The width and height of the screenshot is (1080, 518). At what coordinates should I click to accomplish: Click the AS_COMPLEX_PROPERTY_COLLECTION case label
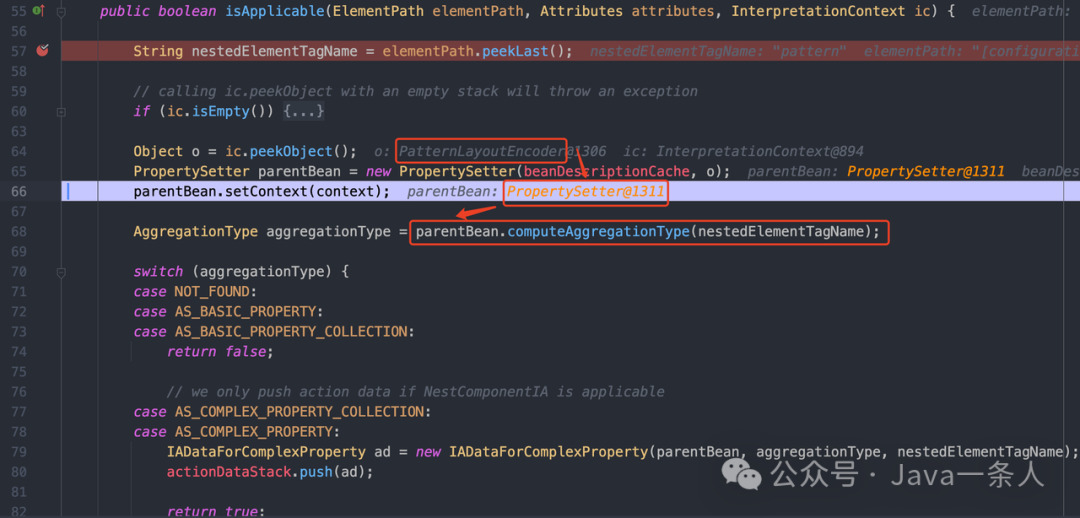pos(297,411)
